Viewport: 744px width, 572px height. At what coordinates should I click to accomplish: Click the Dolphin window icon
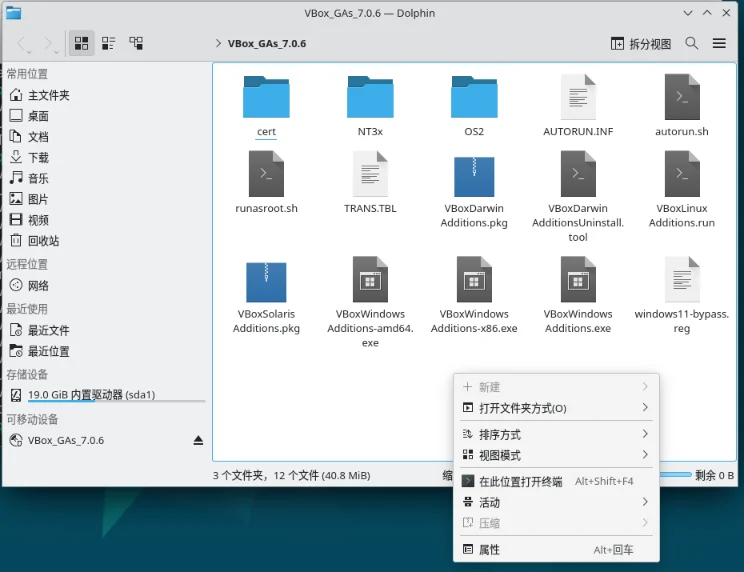coord(13,13)
